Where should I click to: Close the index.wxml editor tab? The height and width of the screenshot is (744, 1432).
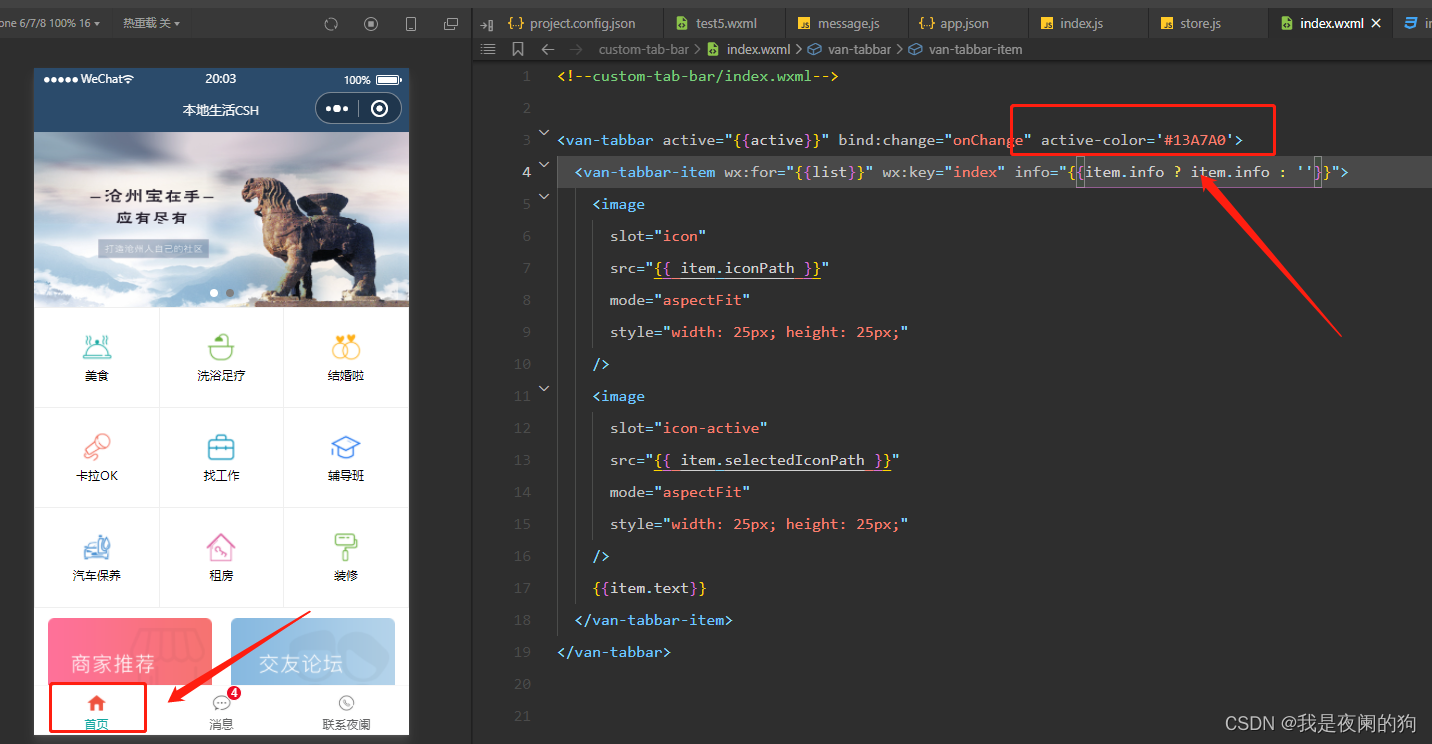tap(1376, 23)
